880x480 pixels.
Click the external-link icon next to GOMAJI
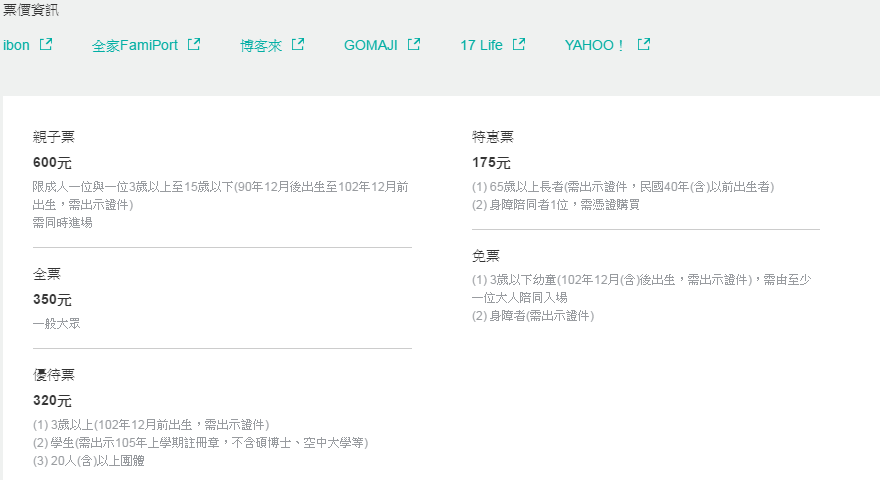coord(414,44)
